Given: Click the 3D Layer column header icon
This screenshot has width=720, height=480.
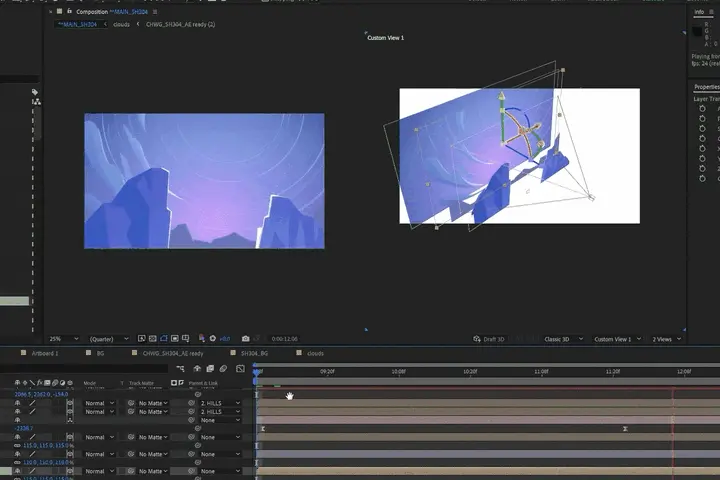Looking at the screenshot, I should pos(70,383).
